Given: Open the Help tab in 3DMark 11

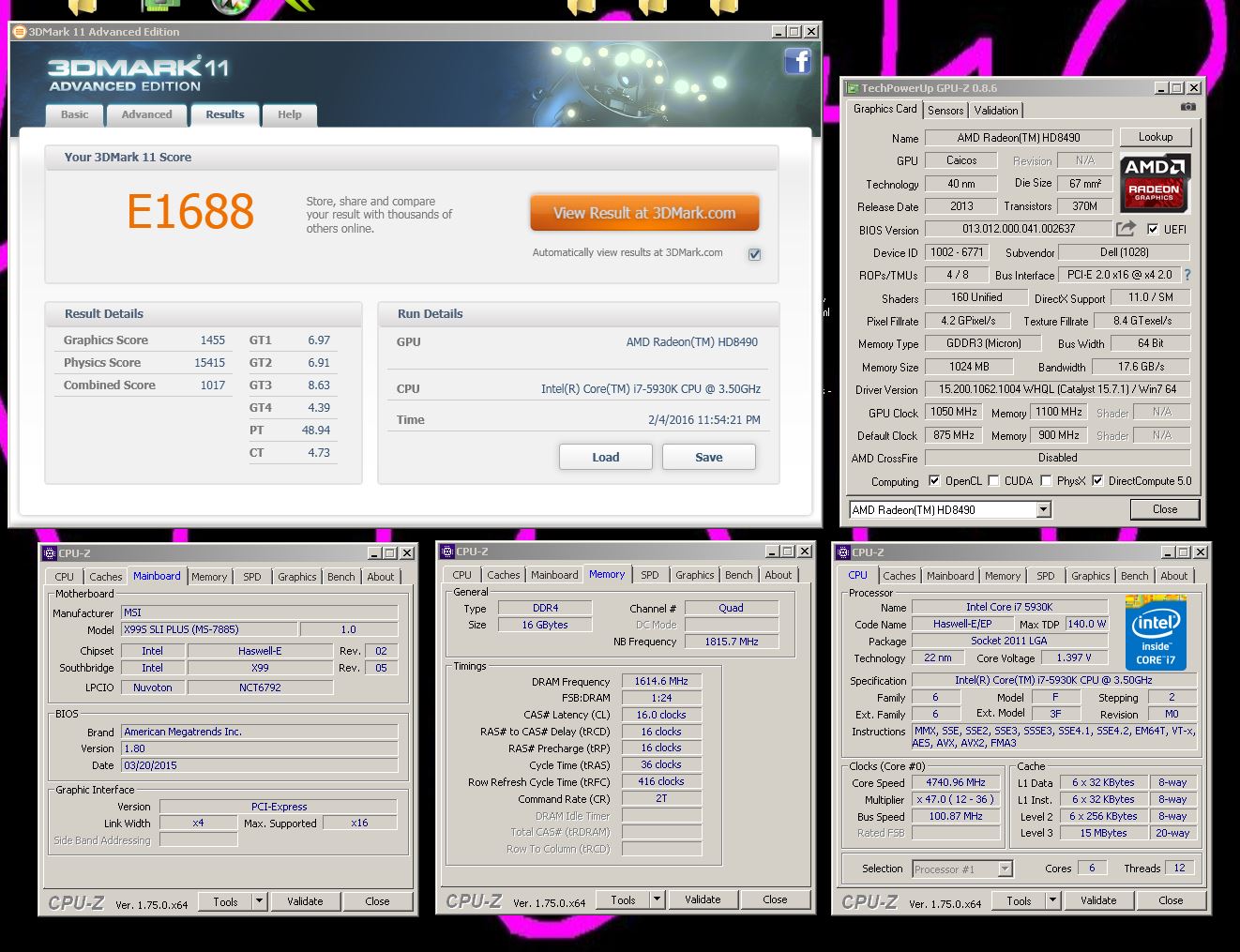Looking at the screenshot, I should pyautogui.click(x=290, y=114).
